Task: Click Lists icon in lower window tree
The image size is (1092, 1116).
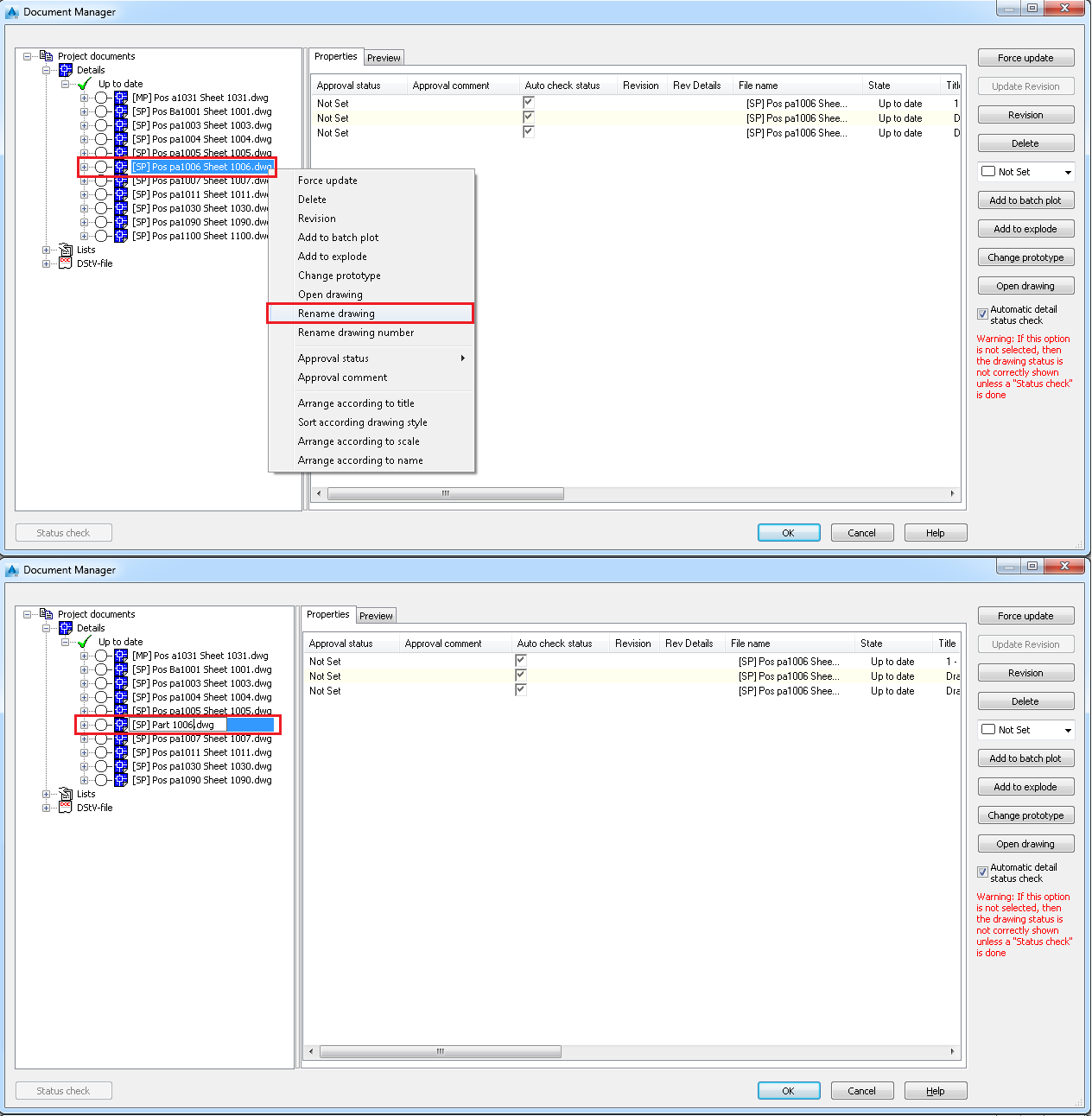Action: point(66,794)
